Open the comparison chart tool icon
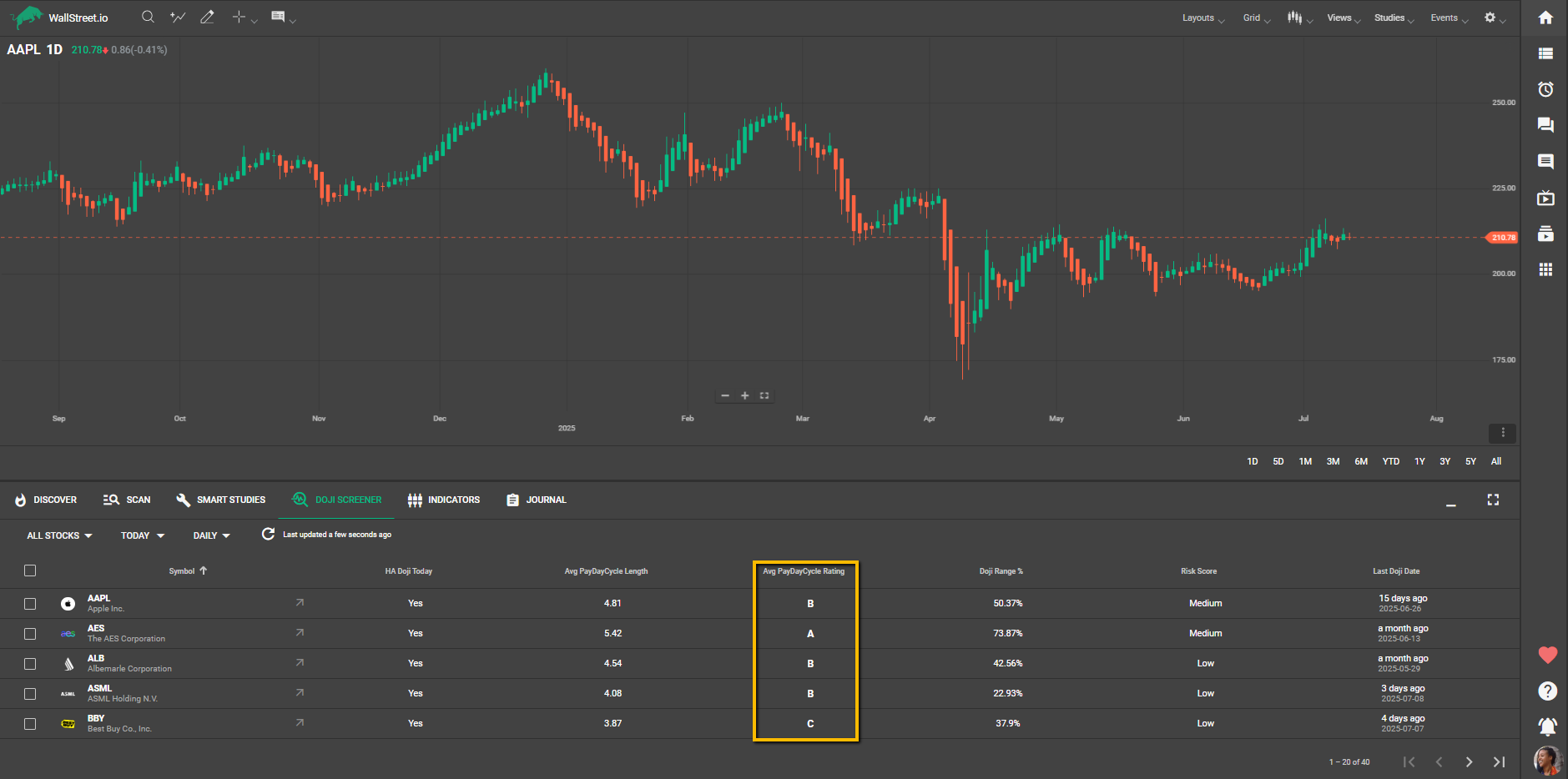 (178, 17)
